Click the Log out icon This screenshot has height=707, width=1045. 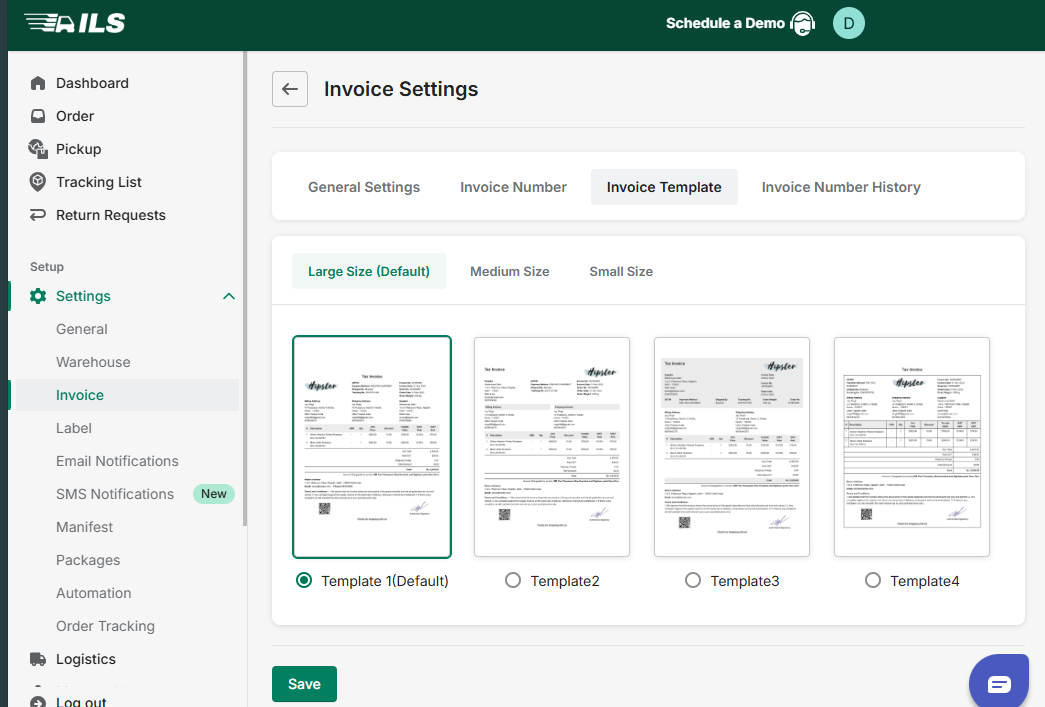38,702
